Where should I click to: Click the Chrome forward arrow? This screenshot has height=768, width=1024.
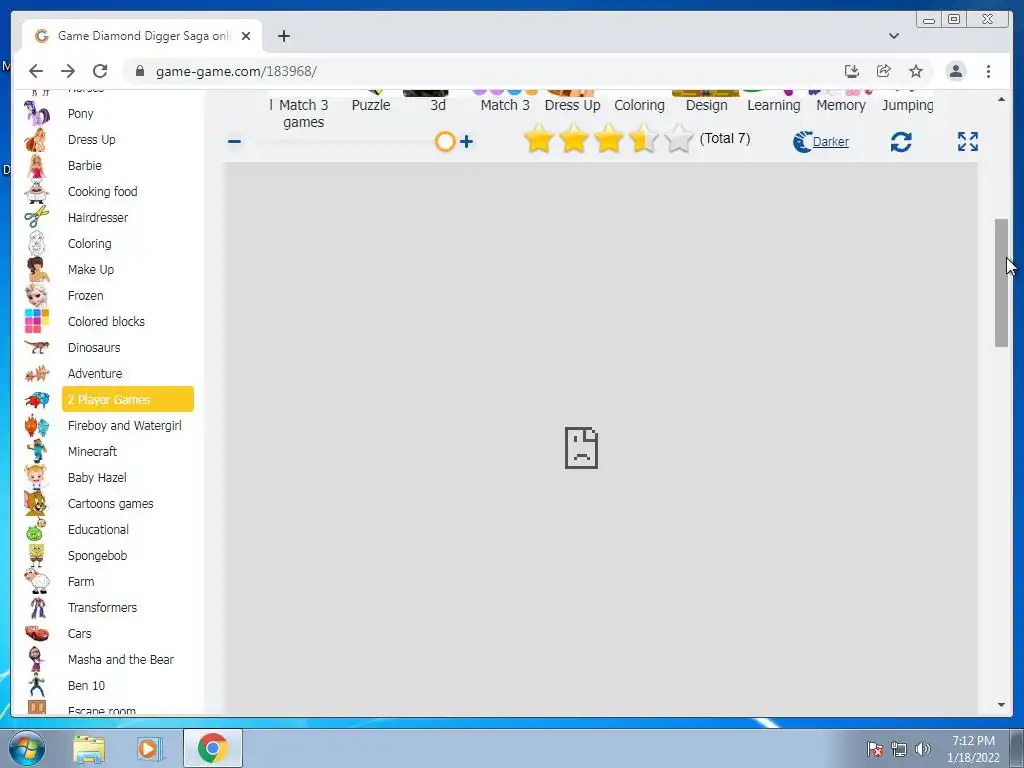click(x=68, y=71)
